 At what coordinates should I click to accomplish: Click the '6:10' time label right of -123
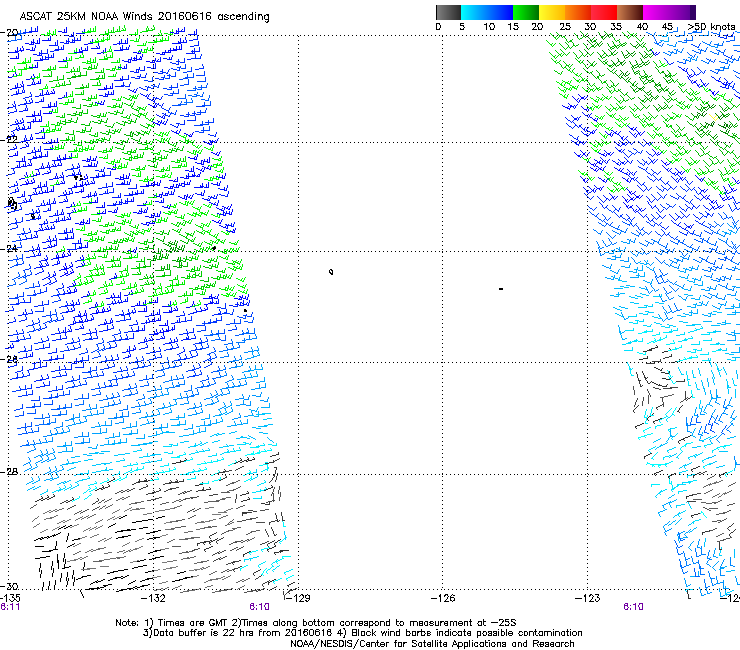[x=633, y=607]
